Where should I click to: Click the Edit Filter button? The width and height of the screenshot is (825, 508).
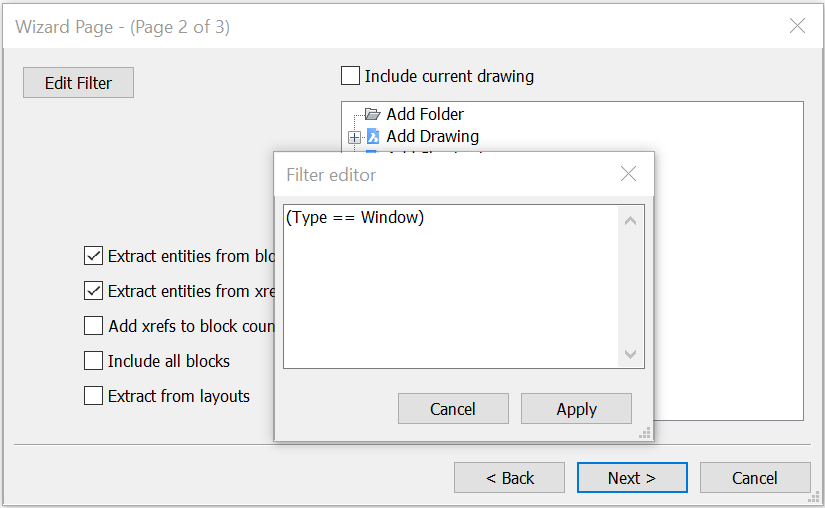pyautogui.click(x=78, y=83)
